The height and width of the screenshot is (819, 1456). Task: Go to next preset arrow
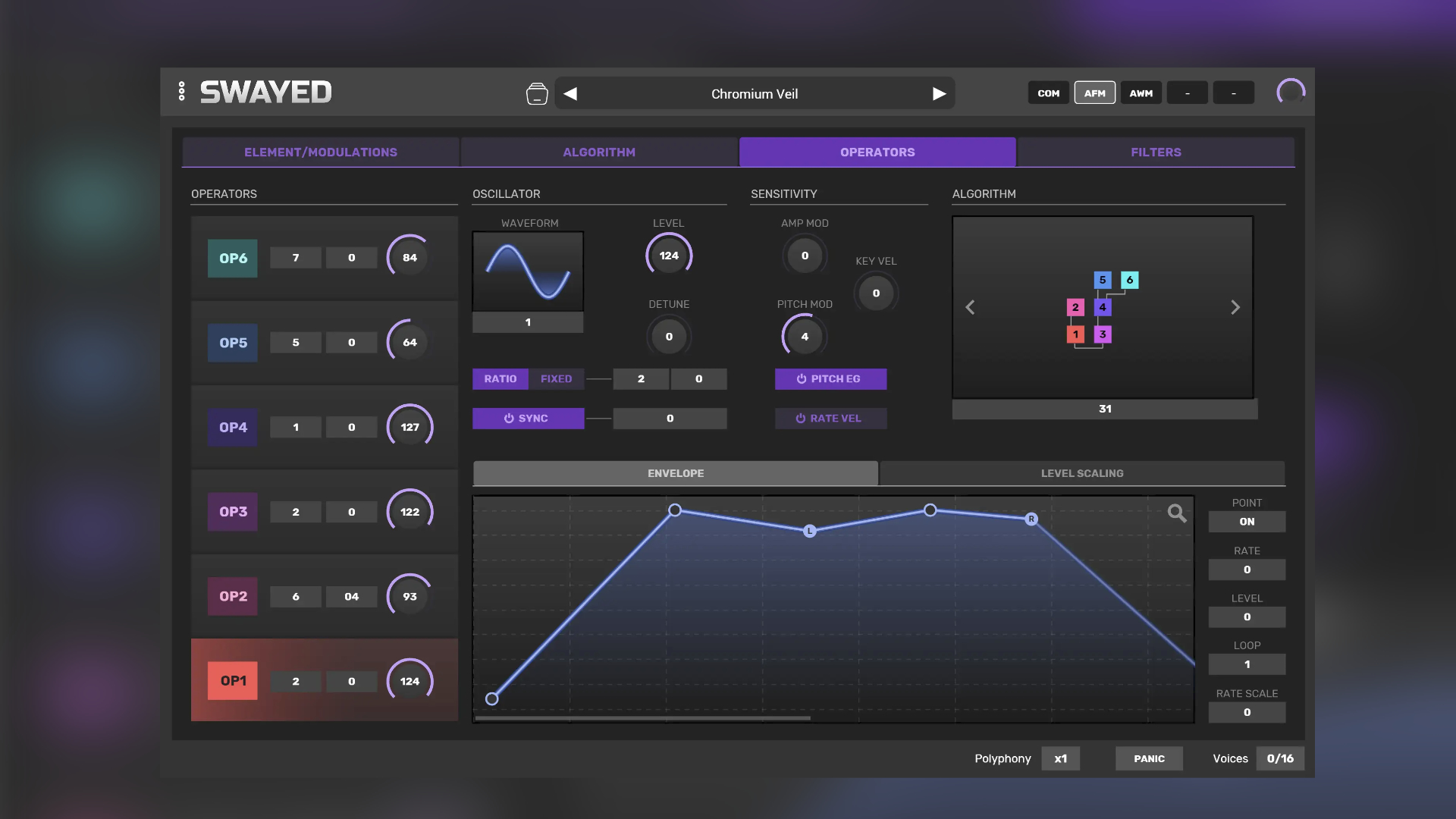click(x=939, y=94)
